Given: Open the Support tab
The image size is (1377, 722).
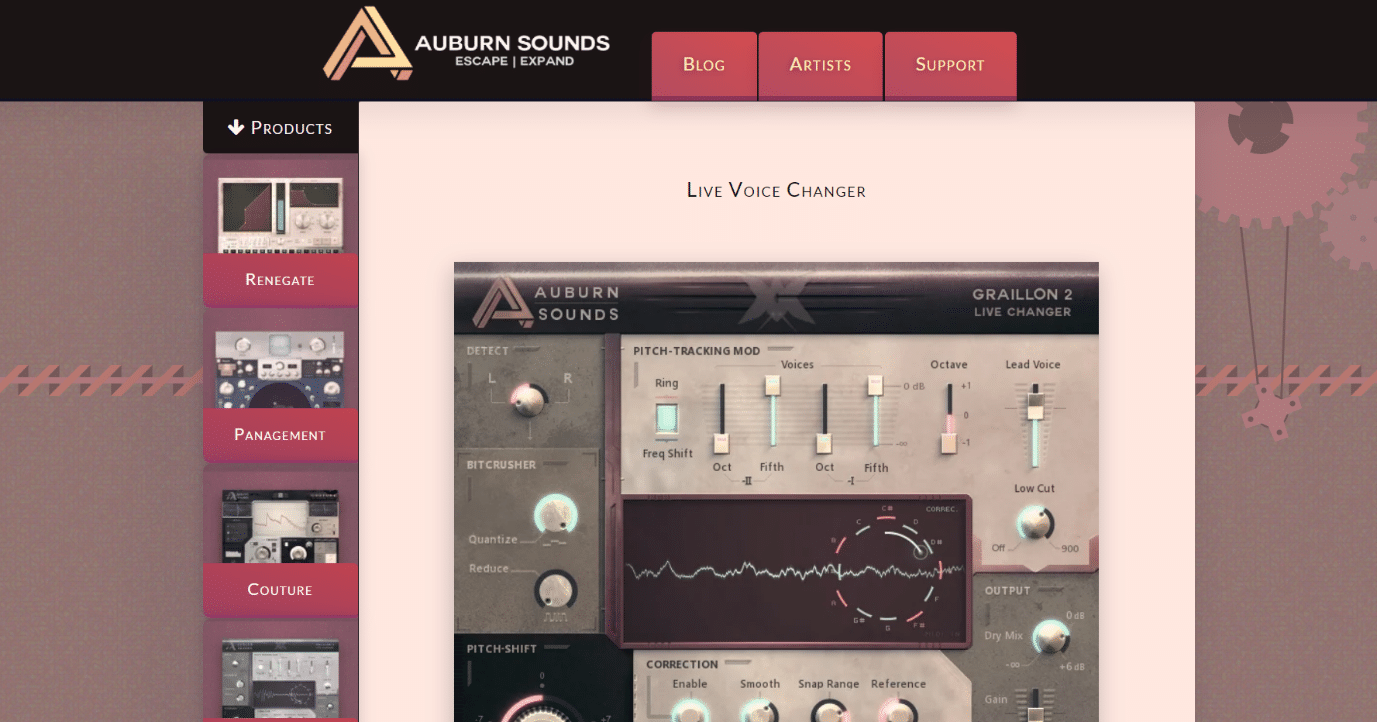Looking at the screenshot, I should (x=950, y=65).
